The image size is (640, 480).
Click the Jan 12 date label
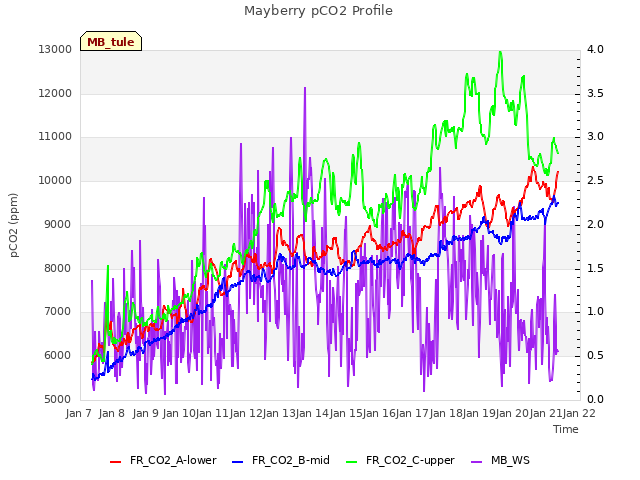point(246,413)
